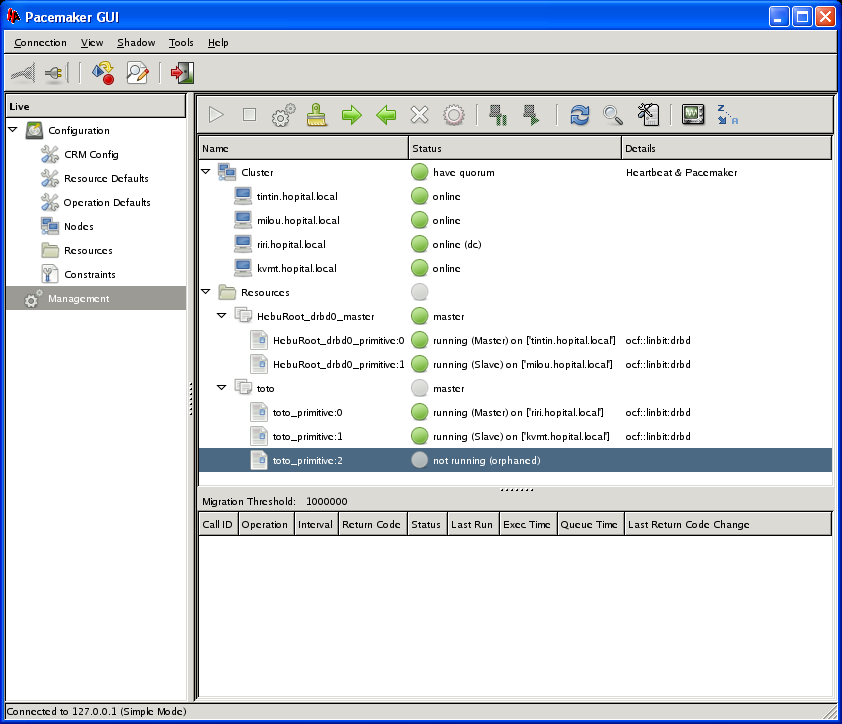This screenshot has width=842, height=724.
Task: Open the Shadow menu
Action: point(136,43)
